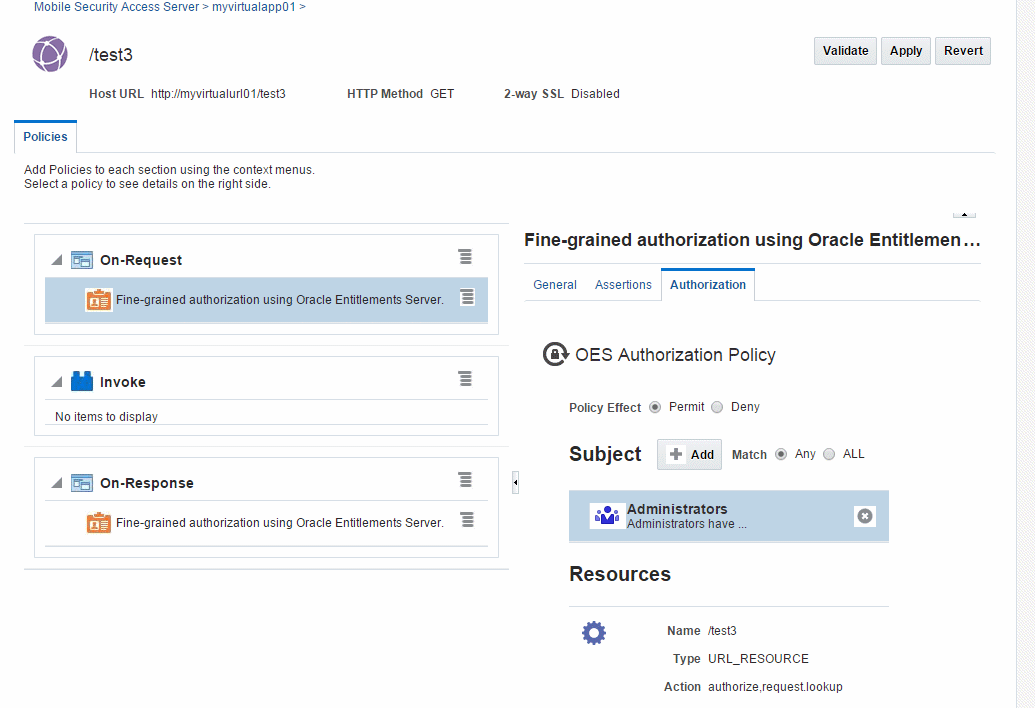Click the host URL http://myvirtualurl01/test3

click(x=218, y=94)
